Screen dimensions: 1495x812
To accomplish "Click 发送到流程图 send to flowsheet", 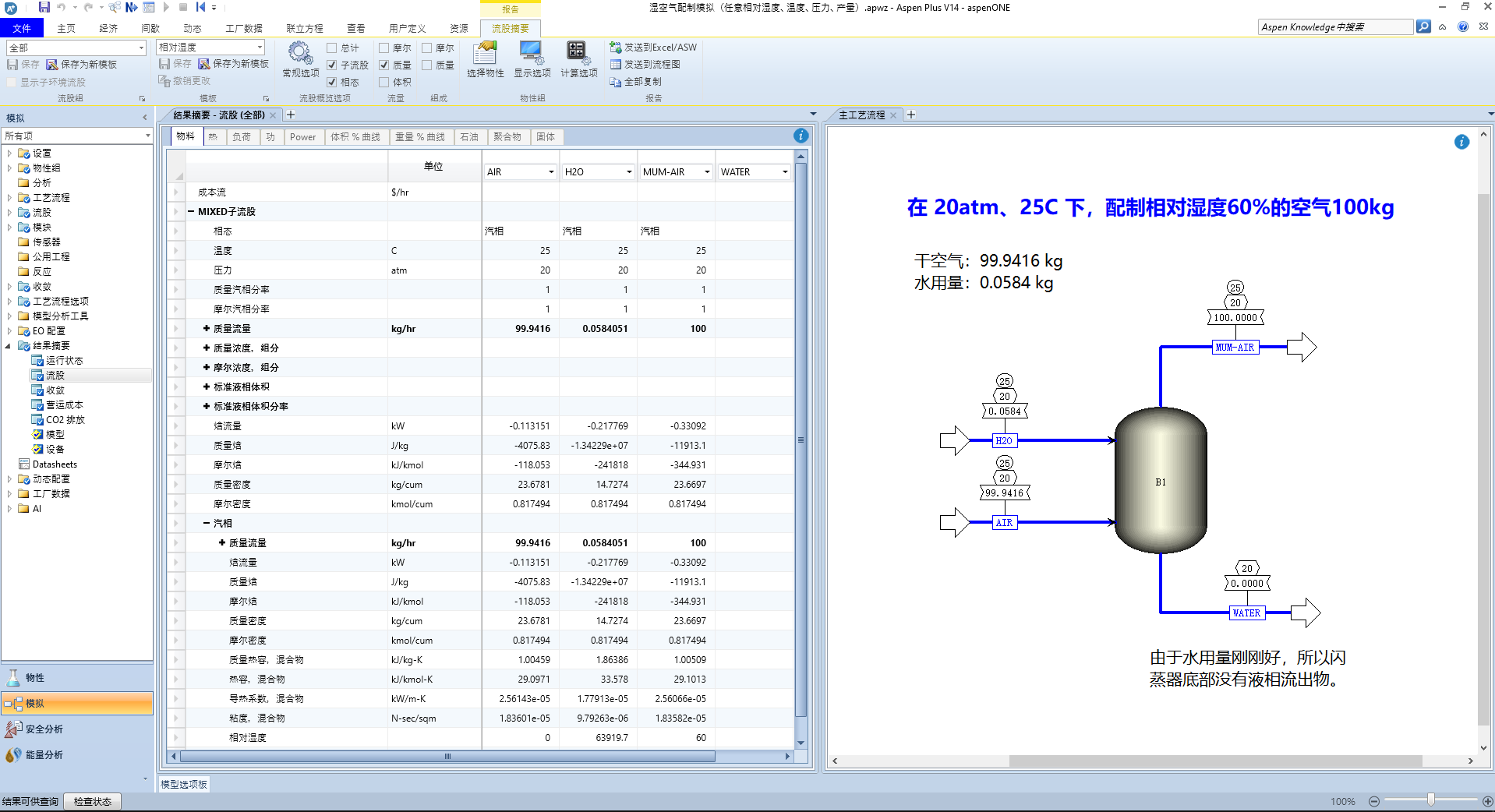I will (645, 65).
